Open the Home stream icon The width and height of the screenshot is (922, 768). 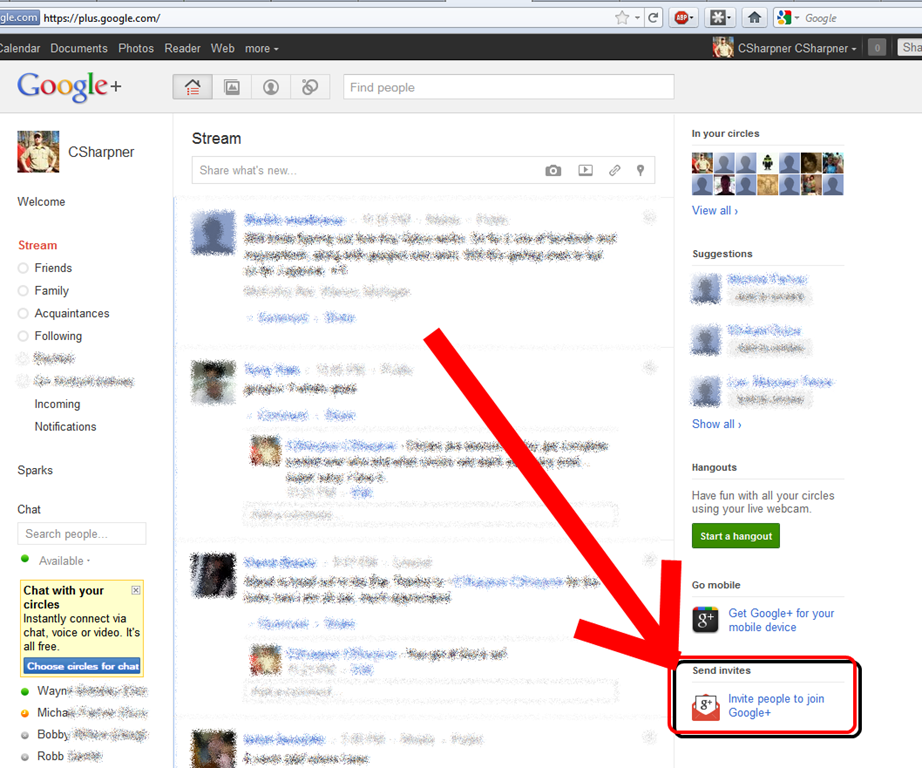tap(192, 87)
